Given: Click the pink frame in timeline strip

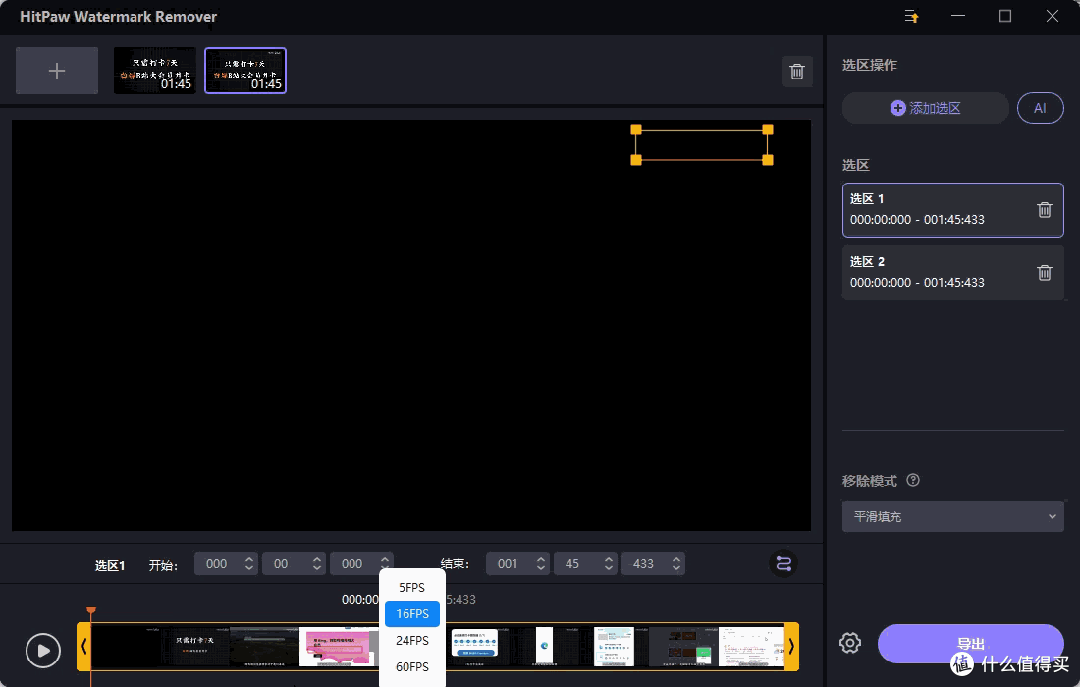Looking at the screenshot, I should [338, 646].
